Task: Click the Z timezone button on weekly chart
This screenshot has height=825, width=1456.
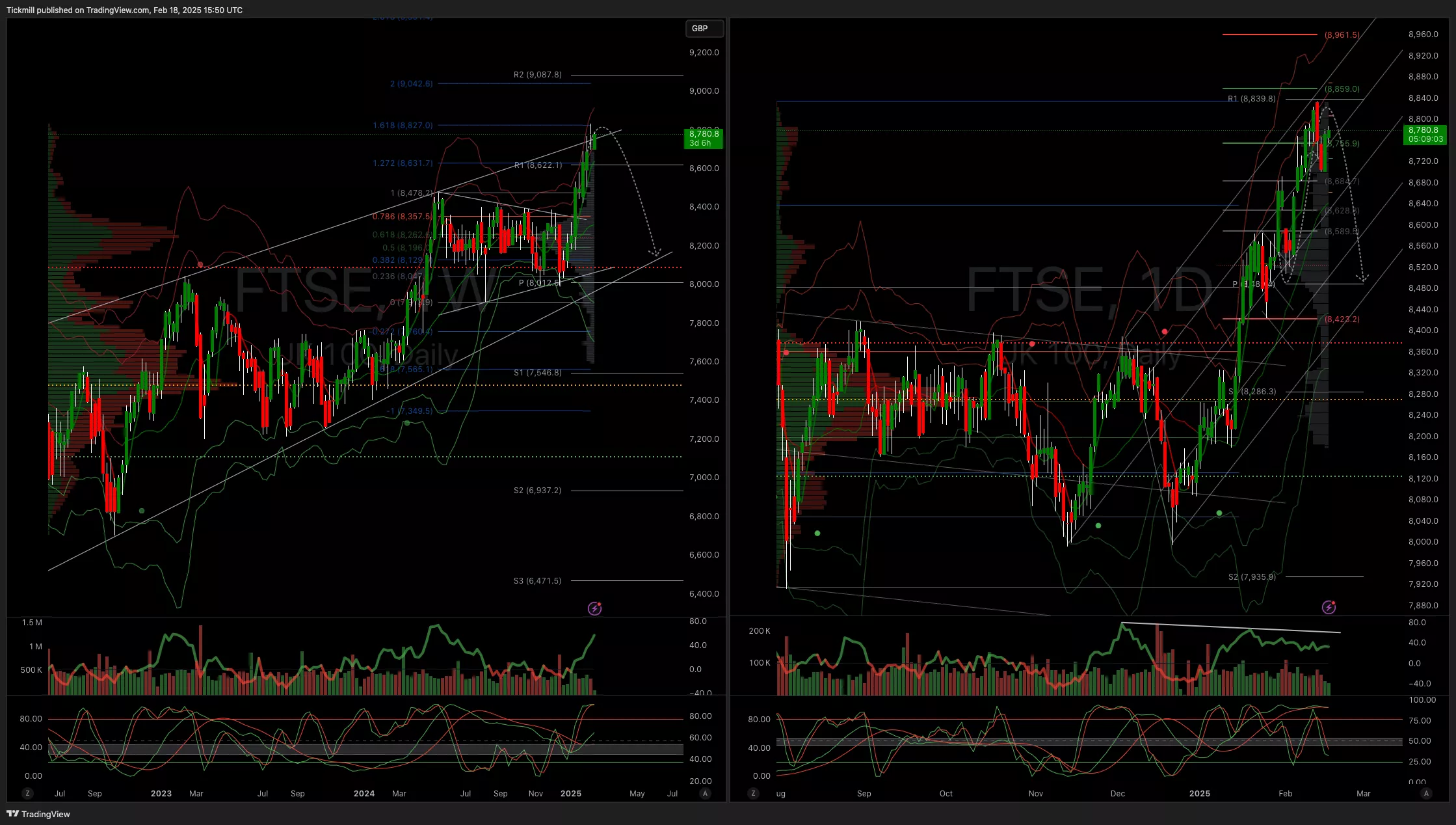Action: 27,793
